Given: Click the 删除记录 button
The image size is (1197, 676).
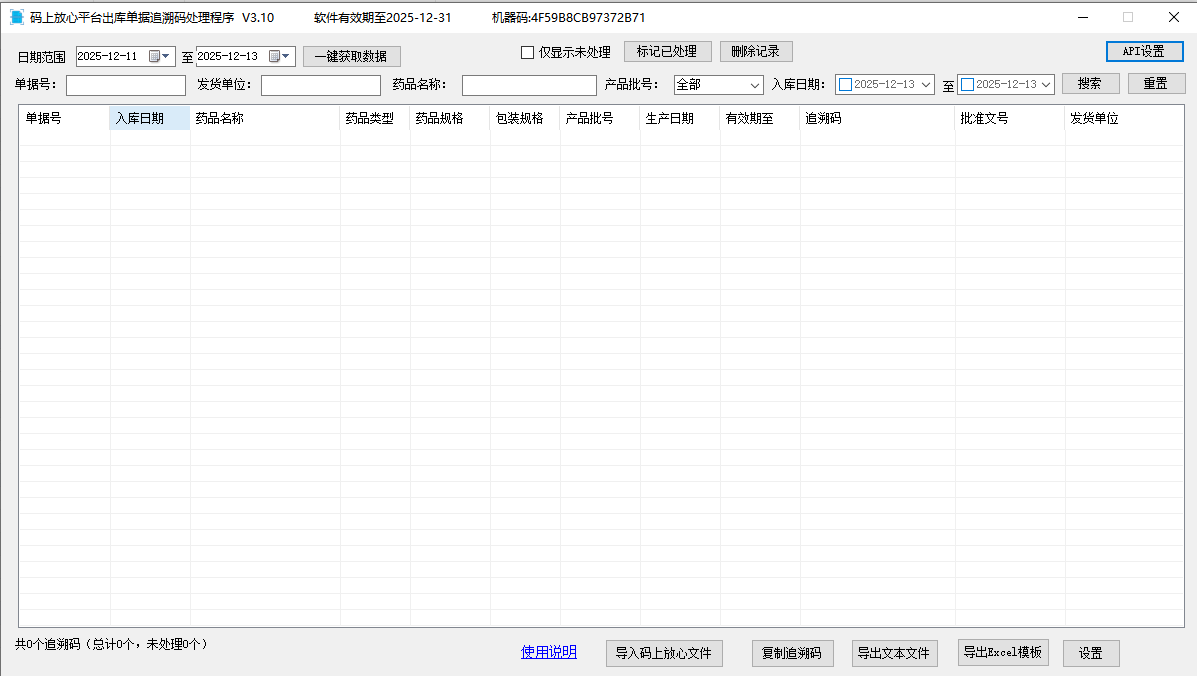Looking at the screenshot, I should point(756,51).
